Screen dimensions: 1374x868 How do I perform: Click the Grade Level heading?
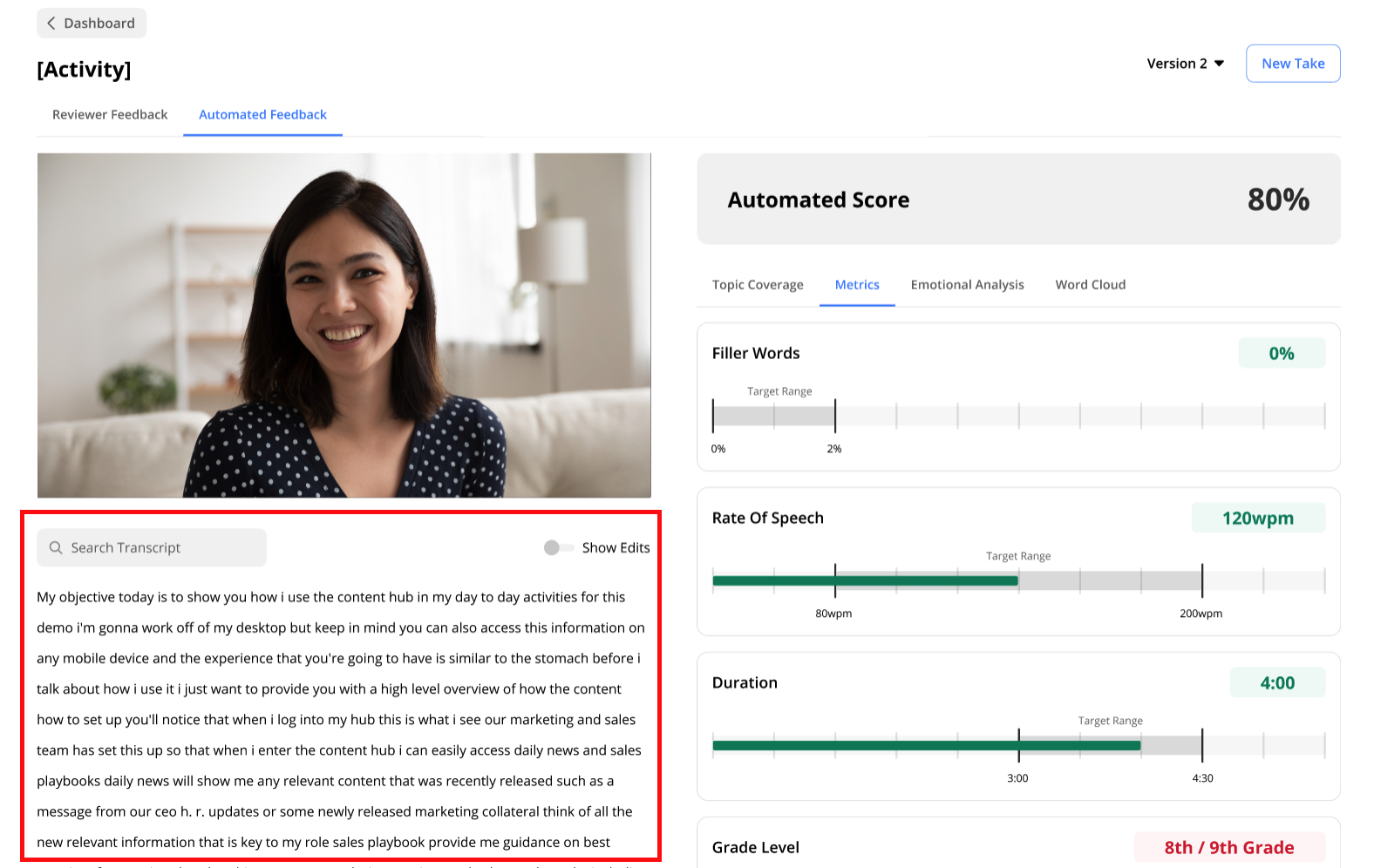756,847
